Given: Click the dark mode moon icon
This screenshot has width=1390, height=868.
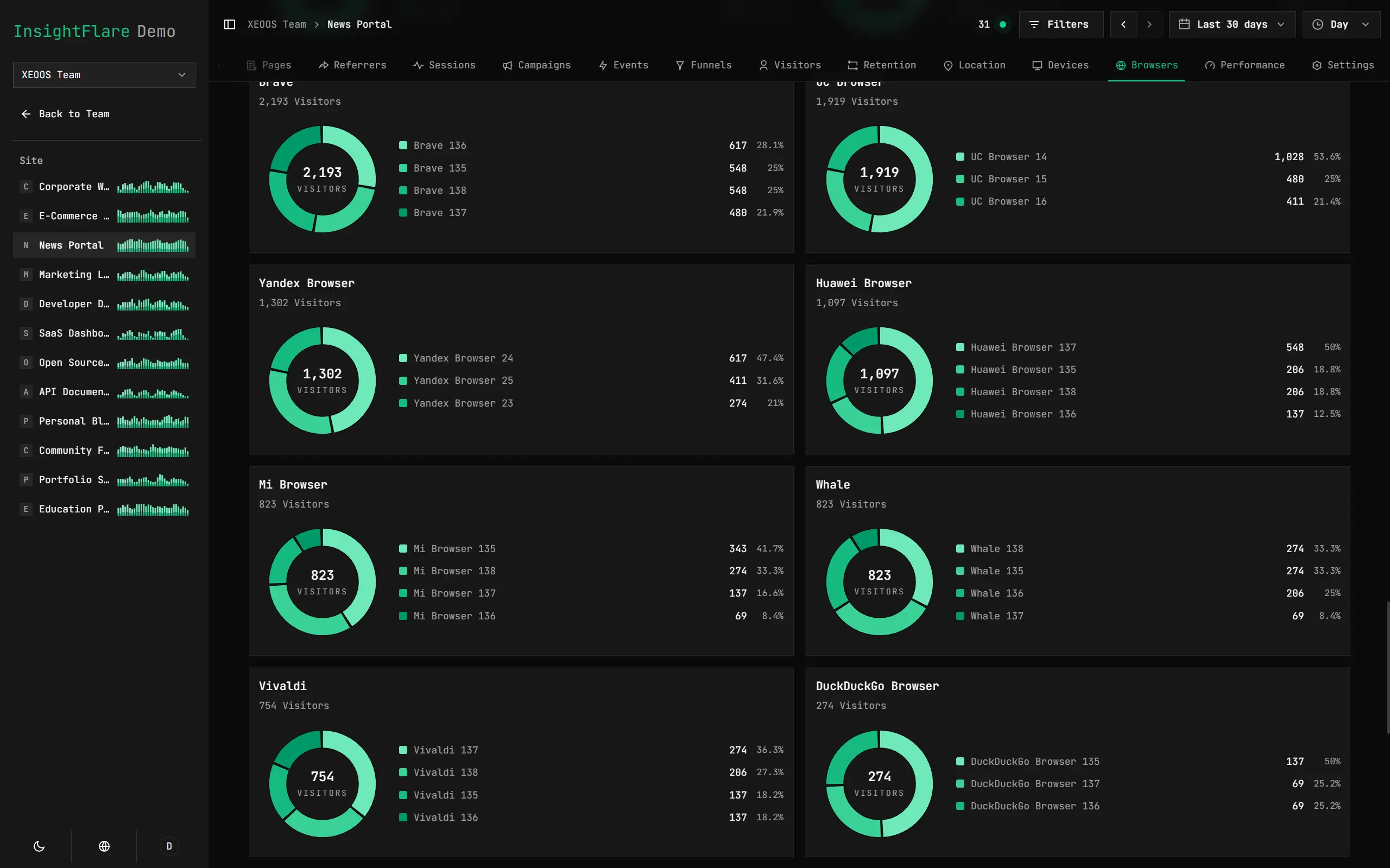Looking at the screenshot, I should click(x=39, y=846).
